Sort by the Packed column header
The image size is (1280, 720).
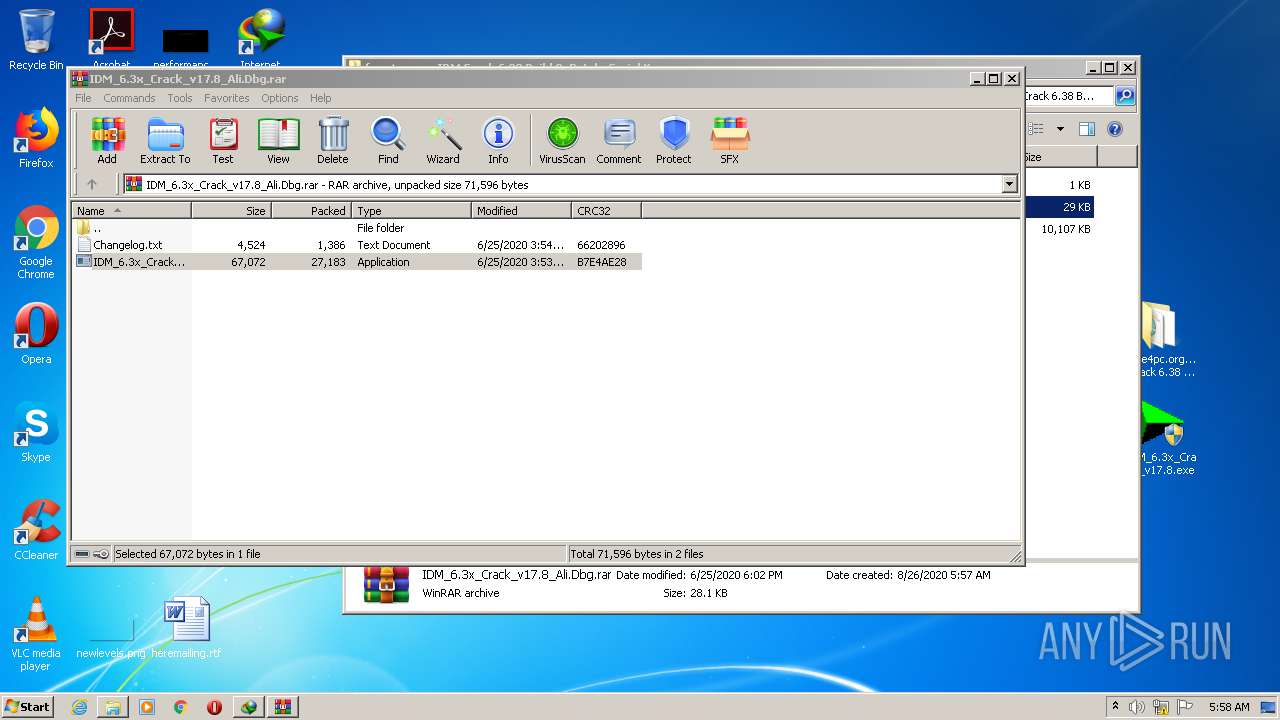311,210
